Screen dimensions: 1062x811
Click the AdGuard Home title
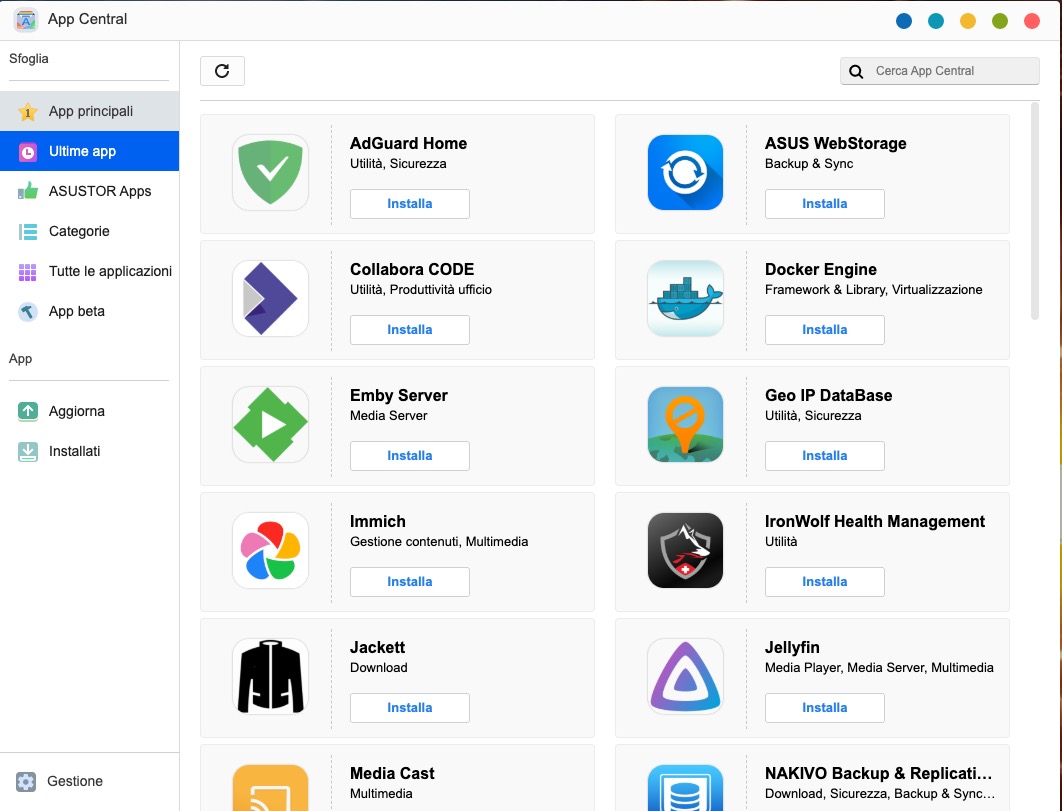click(408, 144)
